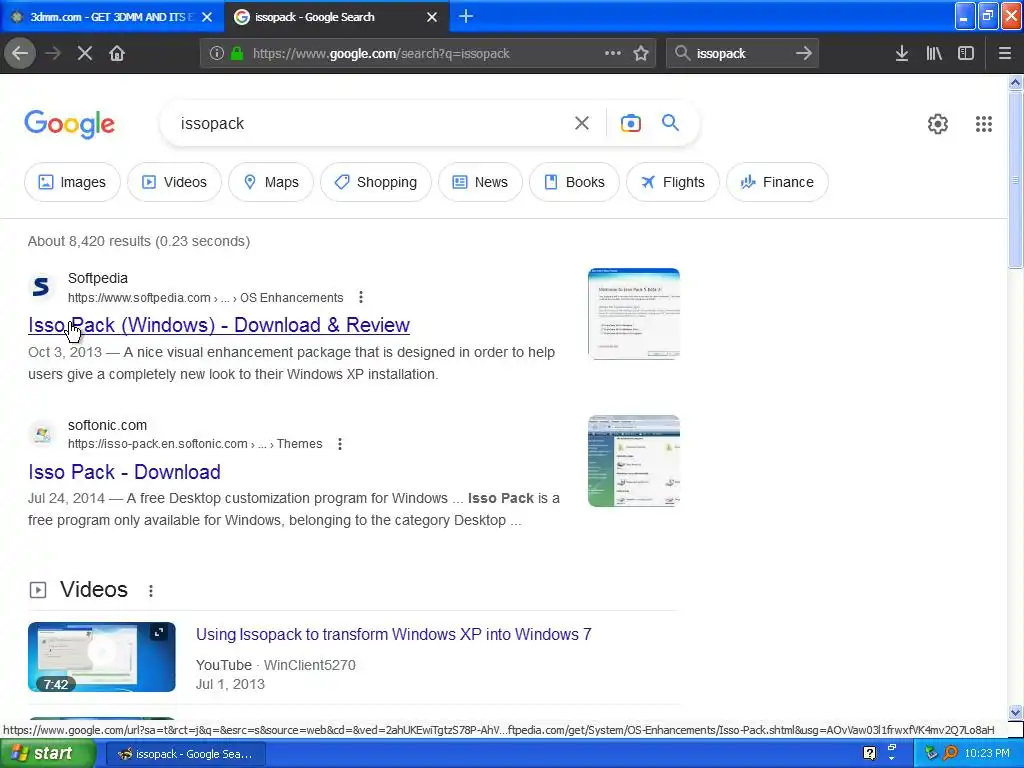Open the softonic result thumbnail

pyautogui.click(x=634, y=461)
